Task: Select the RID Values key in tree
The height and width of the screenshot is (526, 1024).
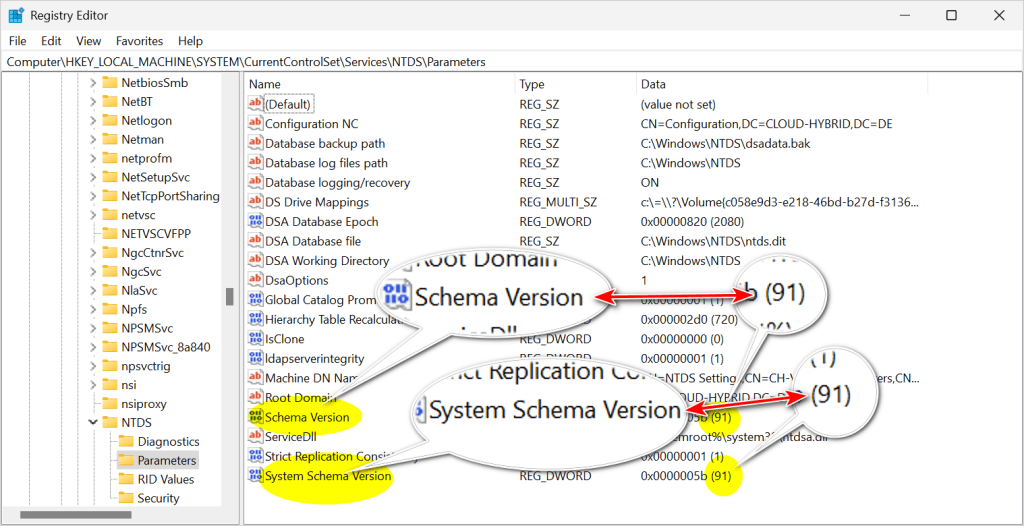Action: (165, 479)
